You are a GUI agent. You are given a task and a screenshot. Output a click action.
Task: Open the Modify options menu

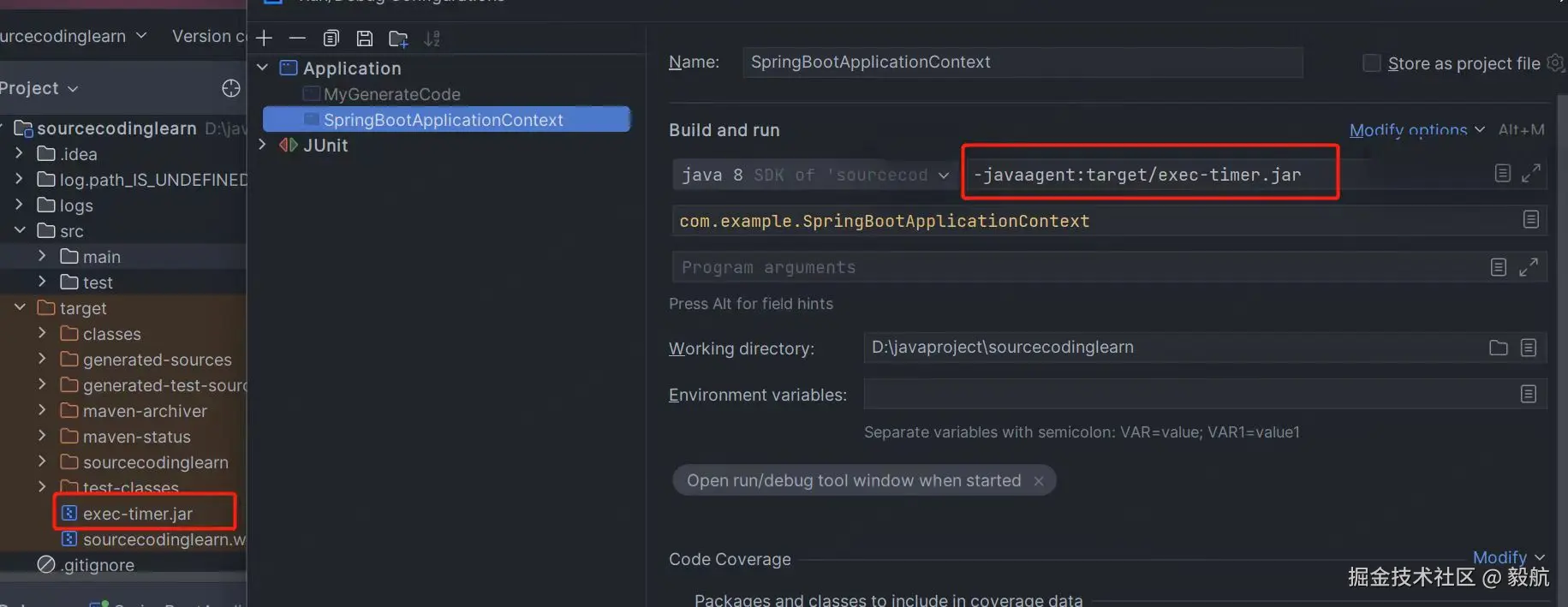point(1416,130)
